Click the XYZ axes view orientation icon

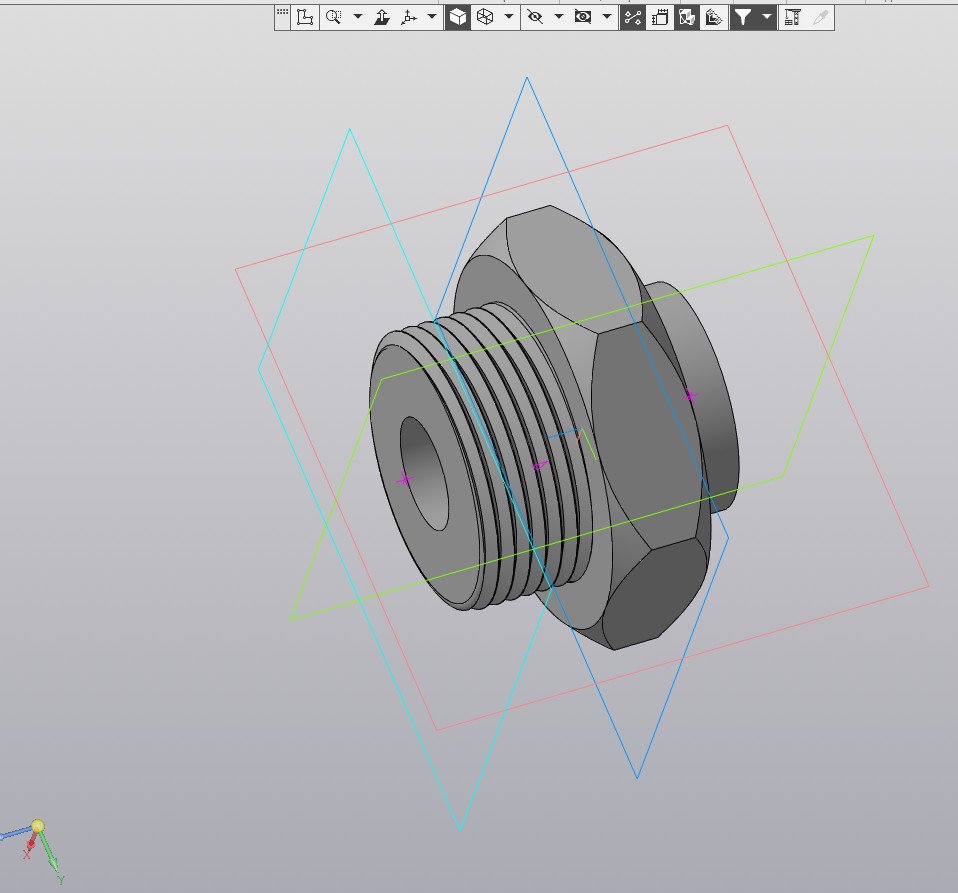408,17
